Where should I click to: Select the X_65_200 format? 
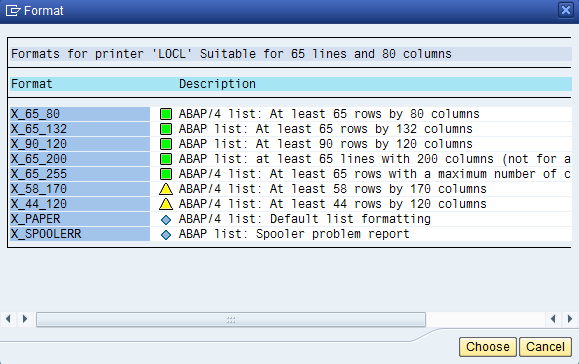(x=80, y=159)
